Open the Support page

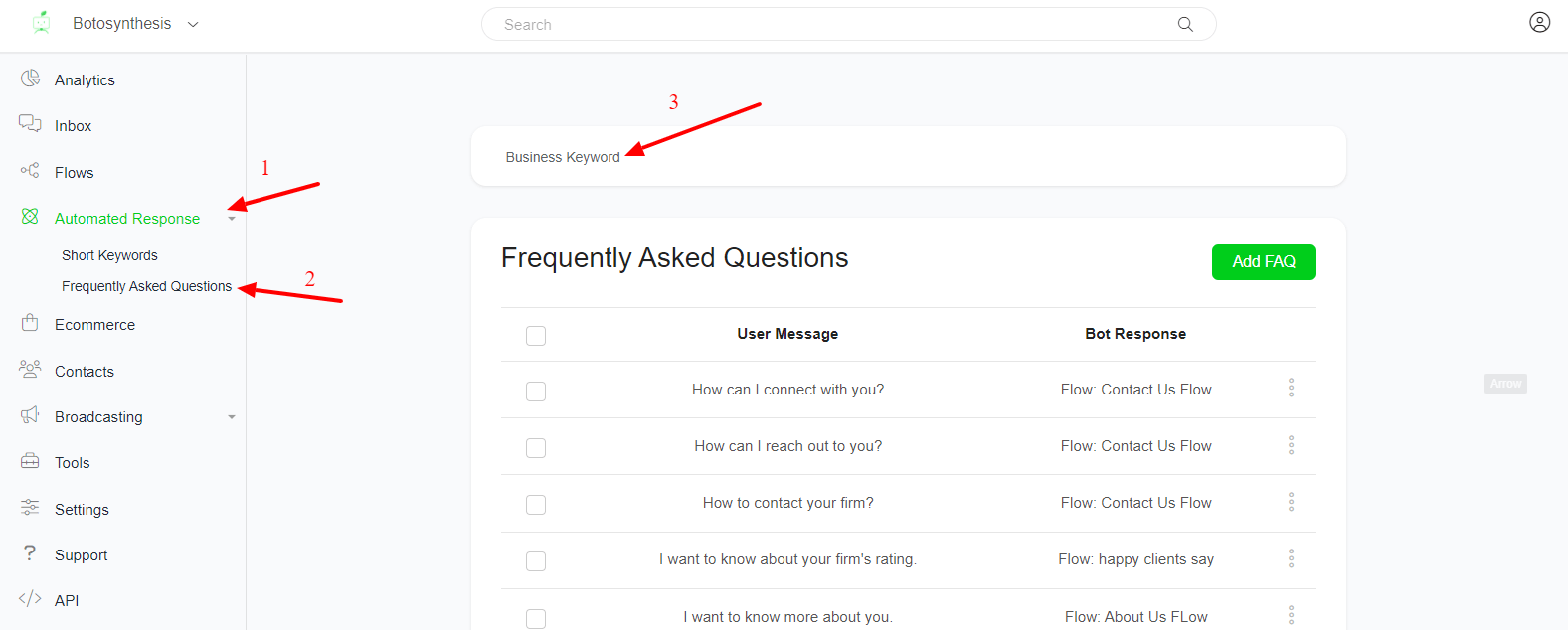point(81,555)
